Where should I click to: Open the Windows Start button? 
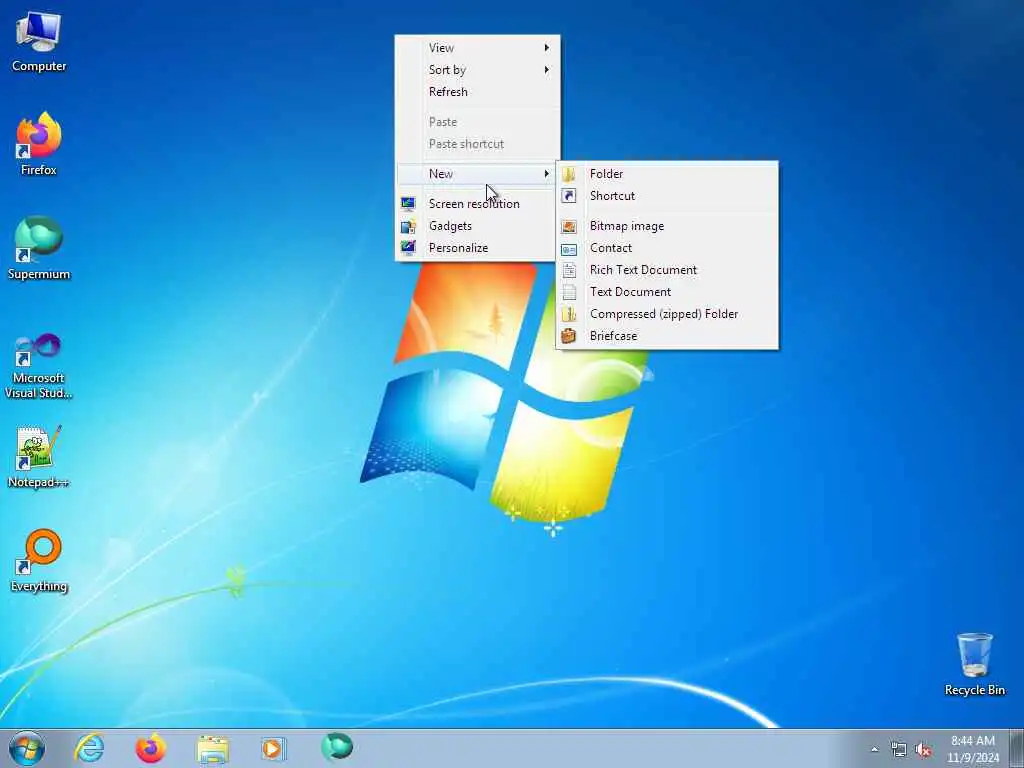[x=27, y=748]
